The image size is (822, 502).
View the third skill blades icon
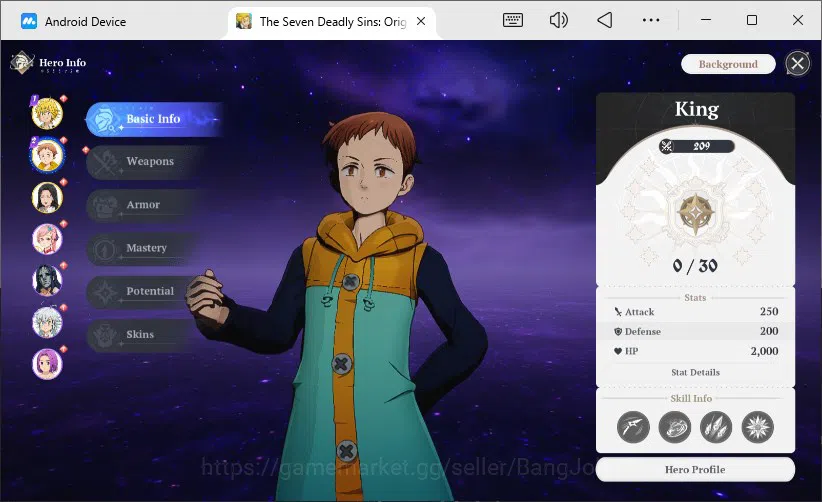[x=716, y=427]
